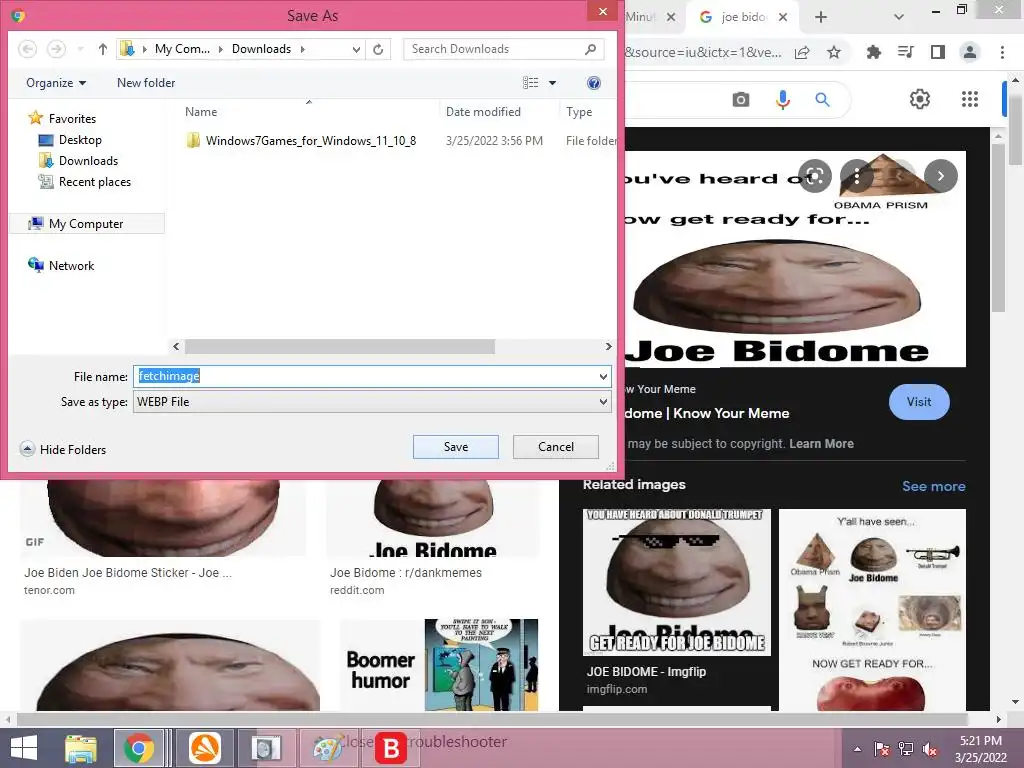1024x768 pixels.
Task: Search by image camera icon
Action: click(741, 99)
